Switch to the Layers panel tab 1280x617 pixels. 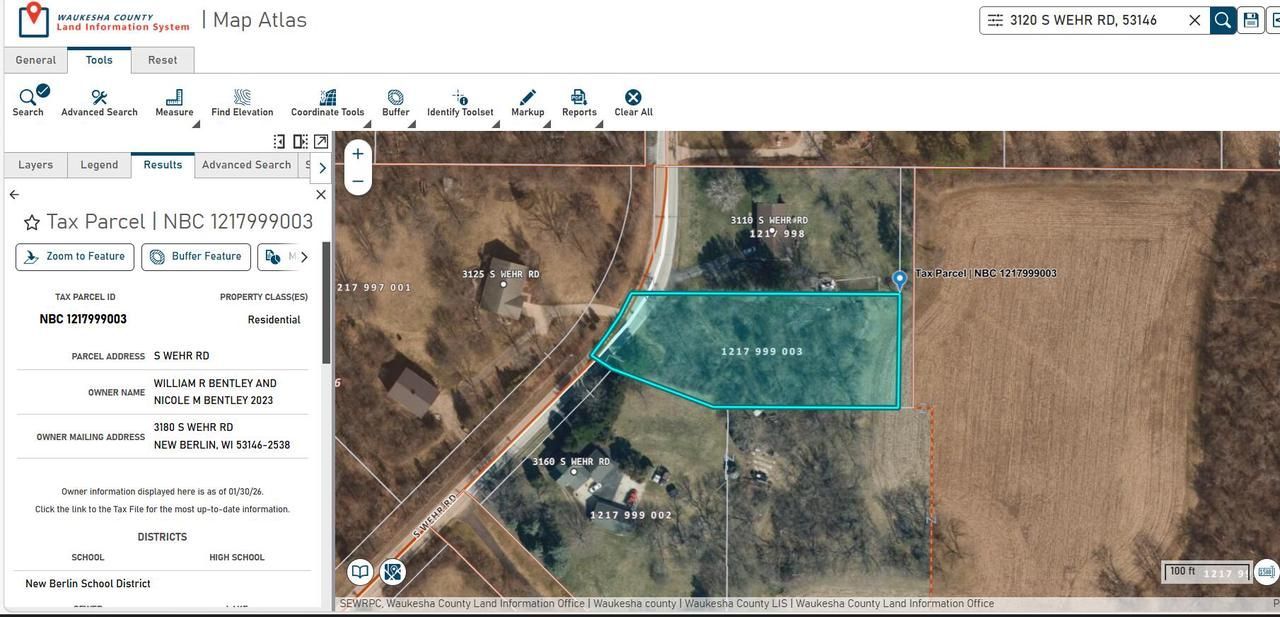point(36,165)
